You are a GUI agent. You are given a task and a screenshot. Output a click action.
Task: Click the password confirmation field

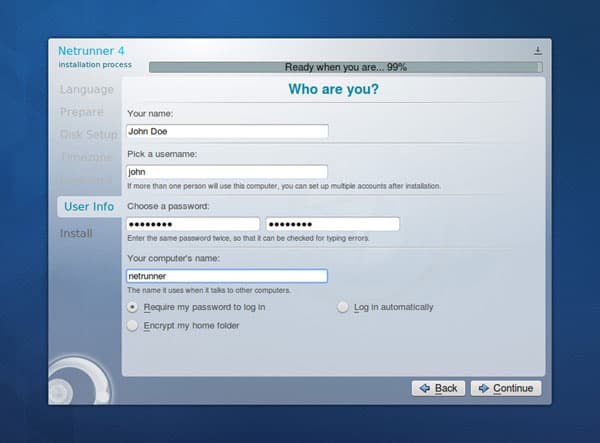332,224
